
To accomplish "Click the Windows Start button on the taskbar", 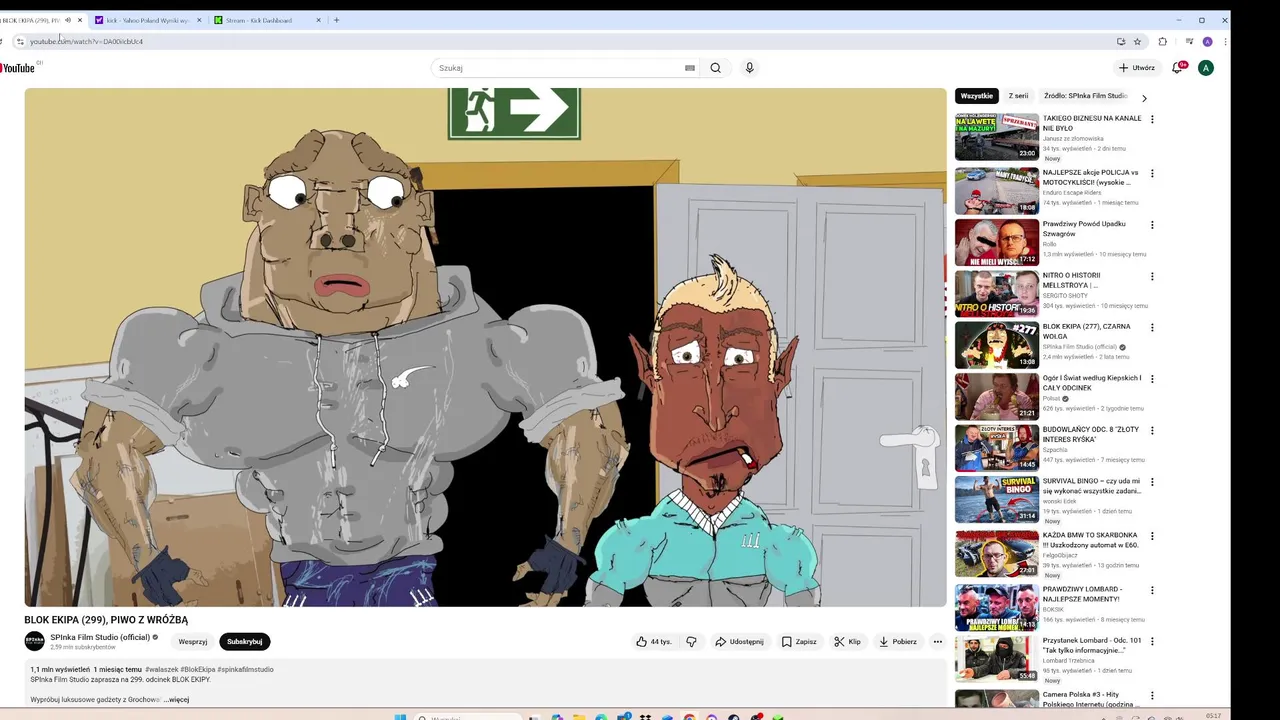I will coord(401,716).
